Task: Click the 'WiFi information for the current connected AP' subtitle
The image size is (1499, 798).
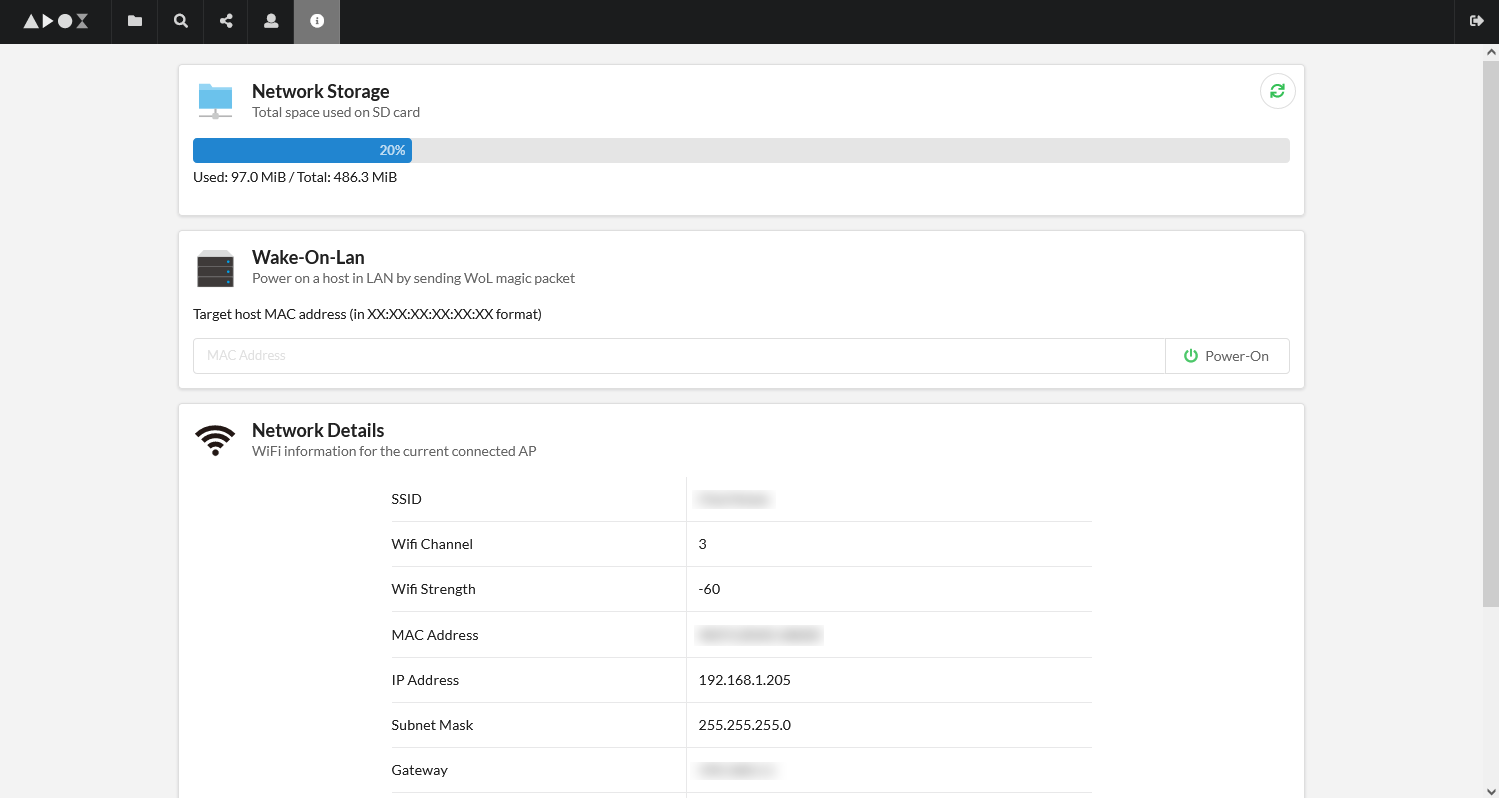Action: pyautogui.click(x=394, y=451)
